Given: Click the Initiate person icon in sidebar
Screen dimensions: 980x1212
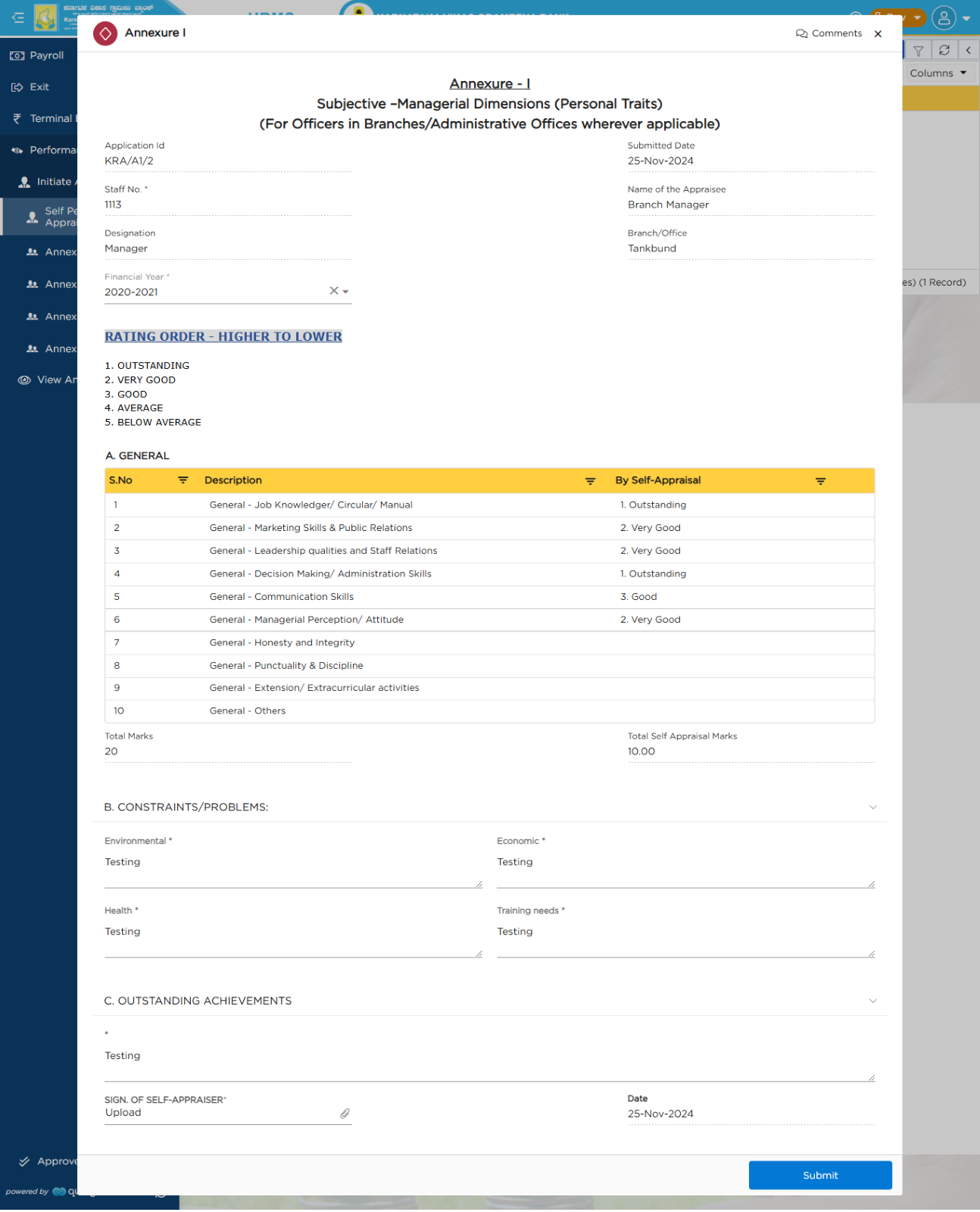Looking at the screenshot, I should click(x=24, y=182).
